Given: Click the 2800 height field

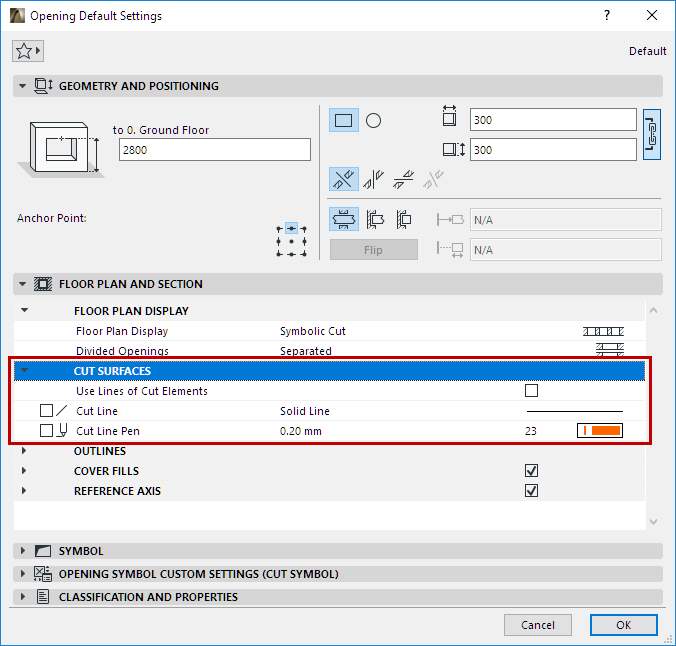Looking at the screenshot, I should (x=215, y=150).
